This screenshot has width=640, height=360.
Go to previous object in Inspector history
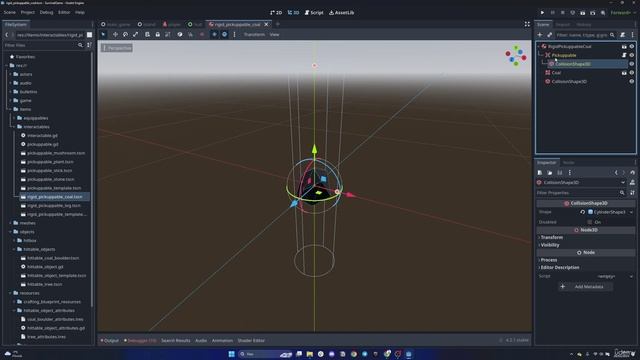(x=616, y=173)
